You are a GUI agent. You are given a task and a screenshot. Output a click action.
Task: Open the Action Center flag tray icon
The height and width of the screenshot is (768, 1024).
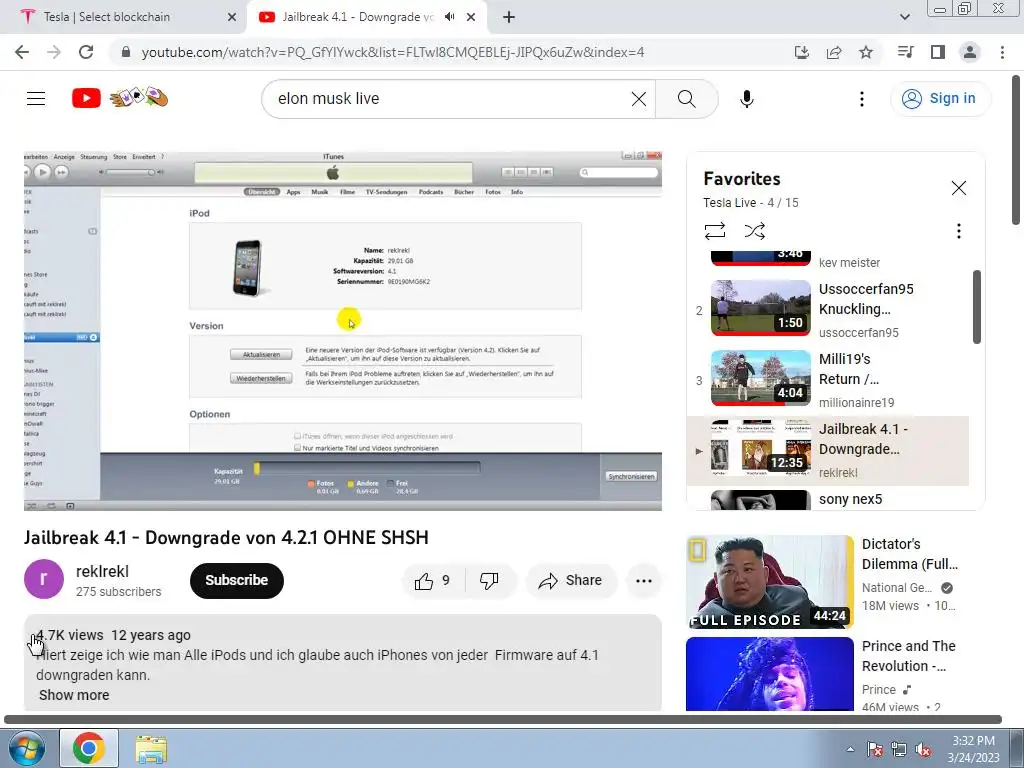click(874, 749)
